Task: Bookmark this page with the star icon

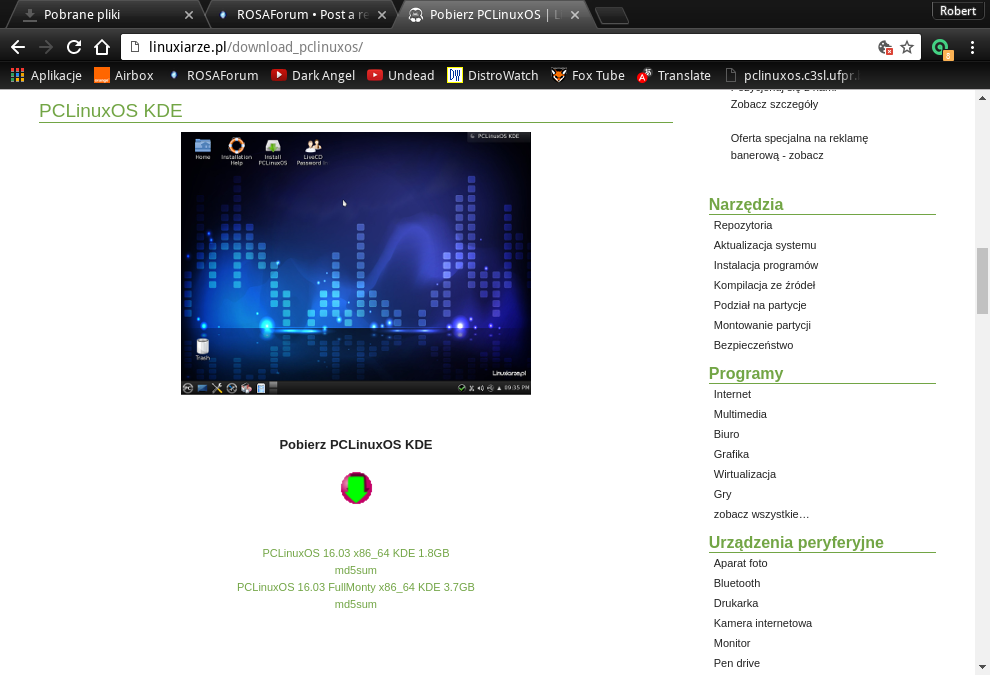Action: click(x=907, y=47)
